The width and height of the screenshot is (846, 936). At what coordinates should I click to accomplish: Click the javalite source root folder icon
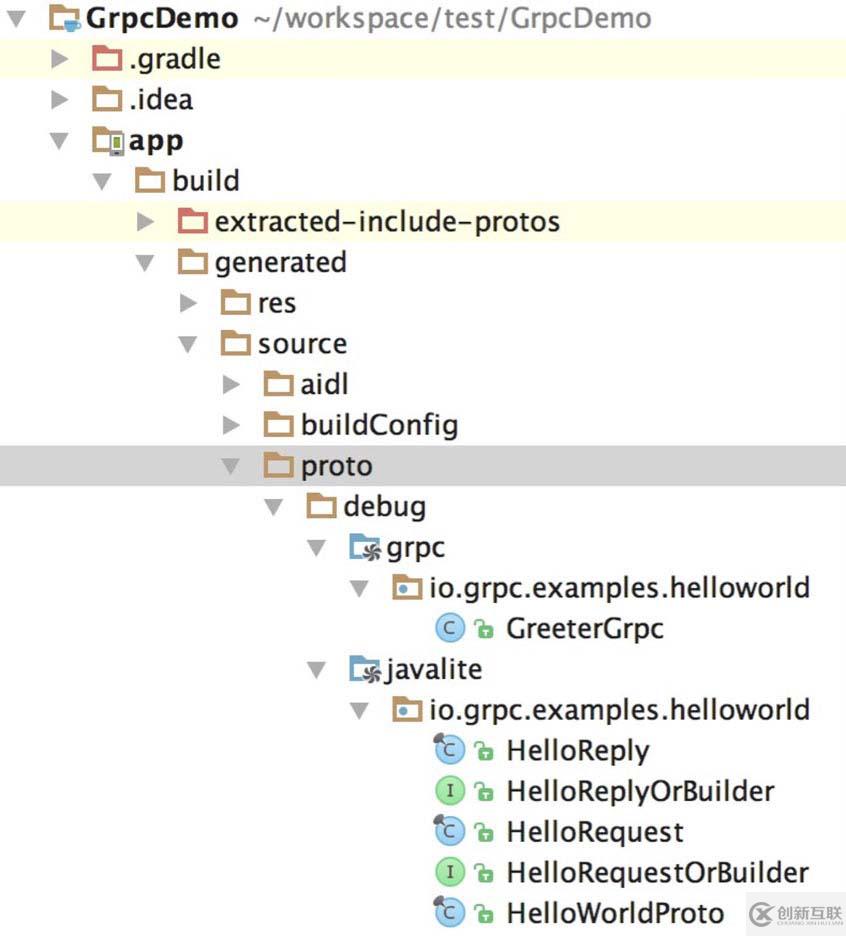365,669
